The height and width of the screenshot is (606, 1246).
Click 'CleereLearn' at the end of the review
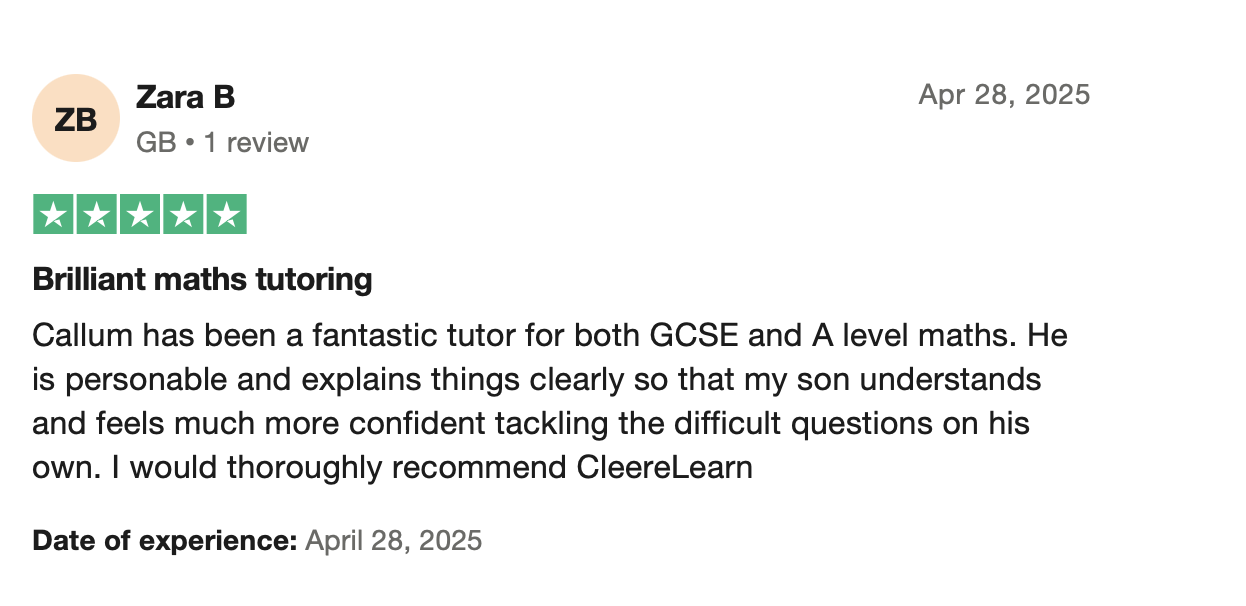(x=664, y=466)
